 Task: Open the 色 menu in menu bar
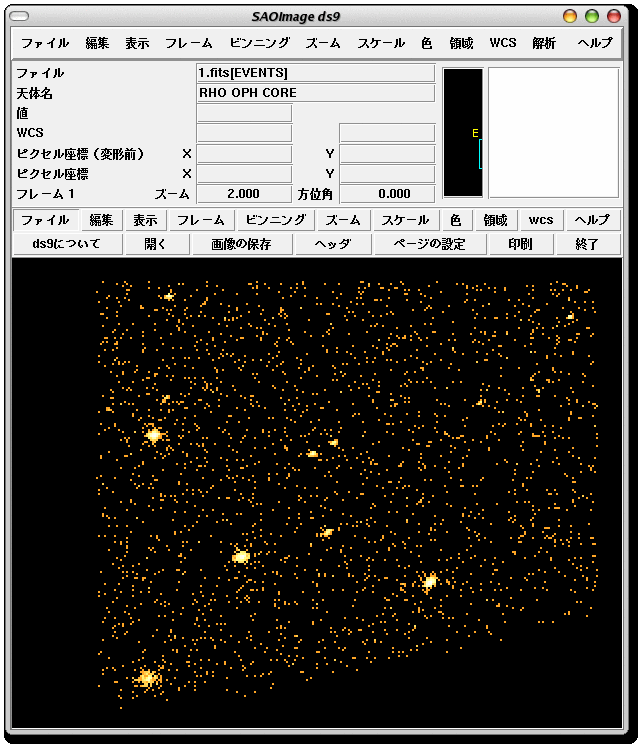pyautogui.click(x=426, y=43)
